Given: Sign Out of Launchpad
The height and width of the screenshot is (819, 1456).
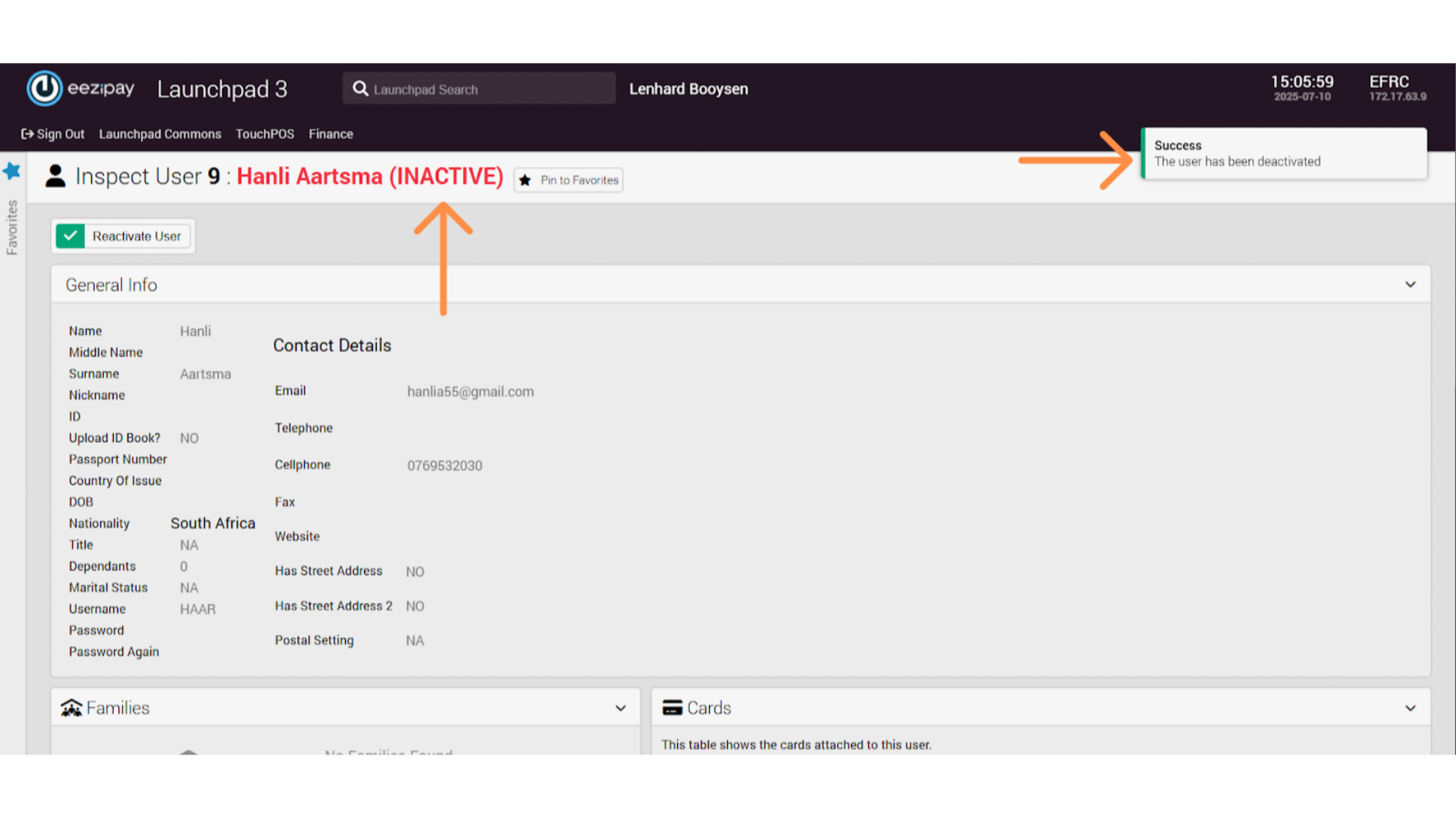Looking at the screenshot, I should coord(53,134).
